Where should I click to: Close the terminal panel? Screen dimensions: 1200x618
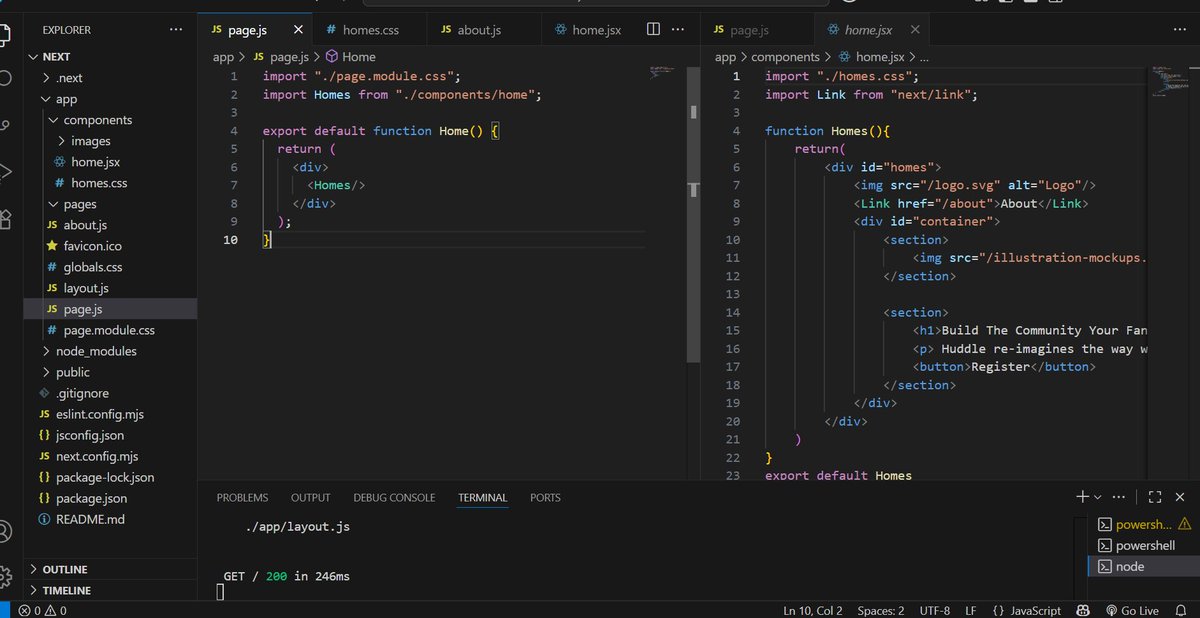tap(1181, 497)
